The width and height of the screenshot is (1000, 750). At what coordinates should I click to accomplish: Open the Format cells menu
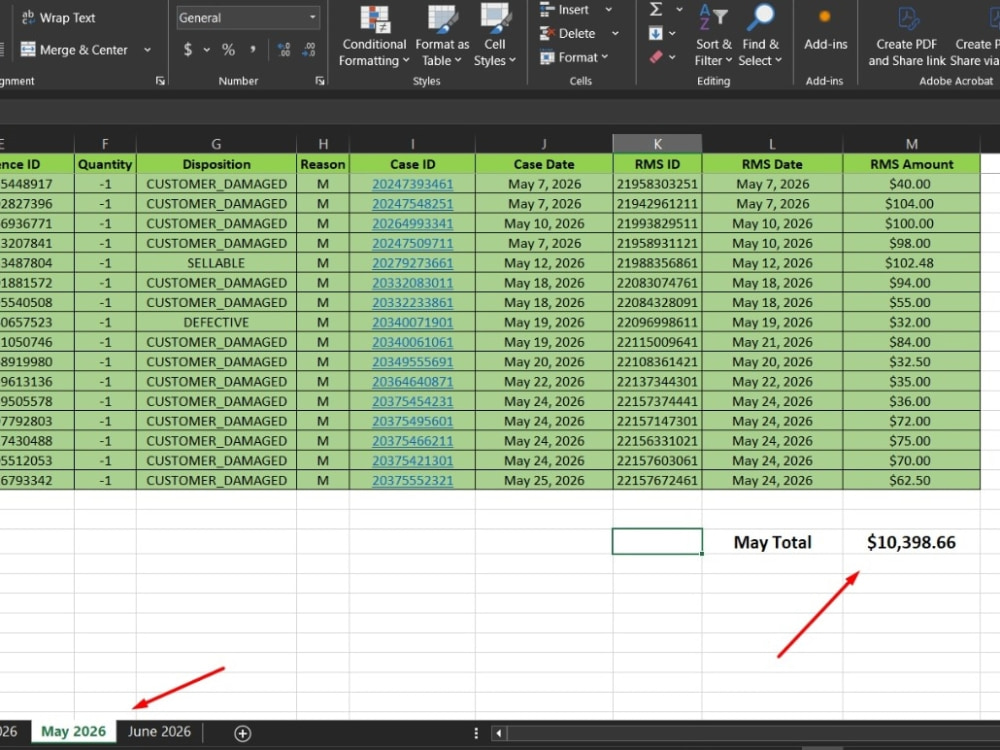(x=574, y=57)
